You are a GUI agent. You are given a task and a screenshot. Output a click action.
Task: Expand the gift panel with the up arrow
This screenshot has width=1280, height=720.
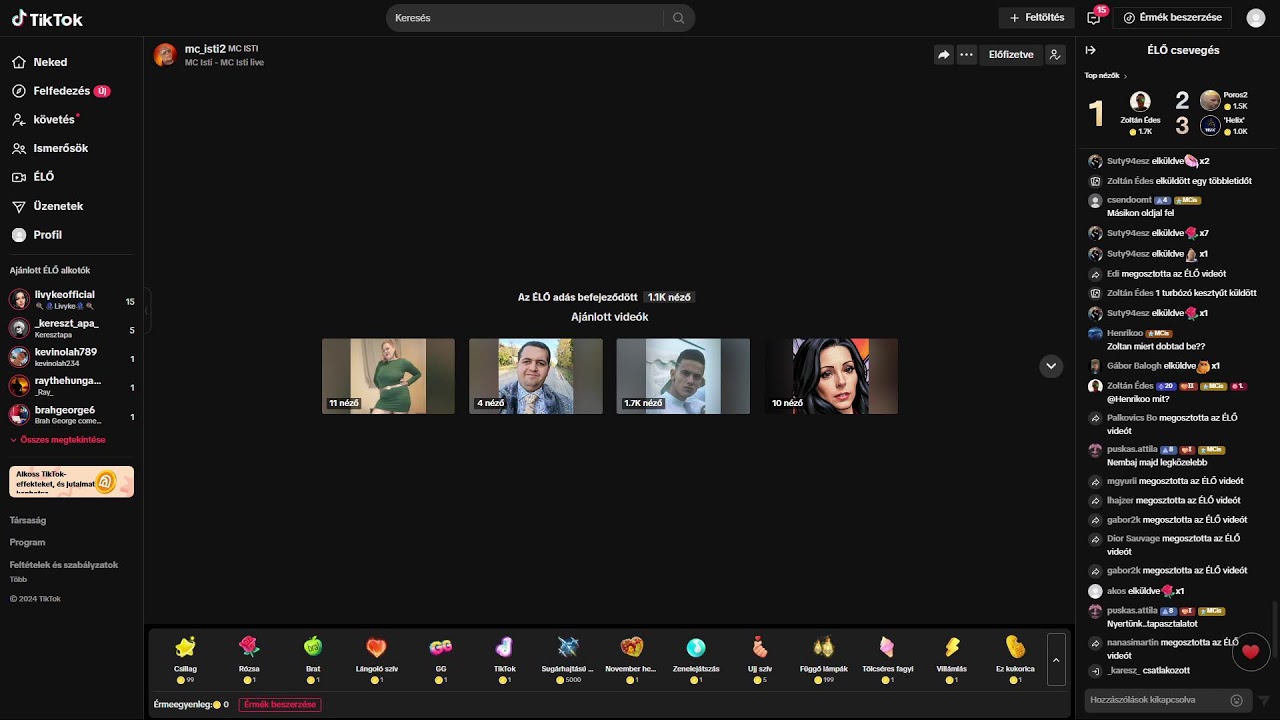[x=1057, y=660]
